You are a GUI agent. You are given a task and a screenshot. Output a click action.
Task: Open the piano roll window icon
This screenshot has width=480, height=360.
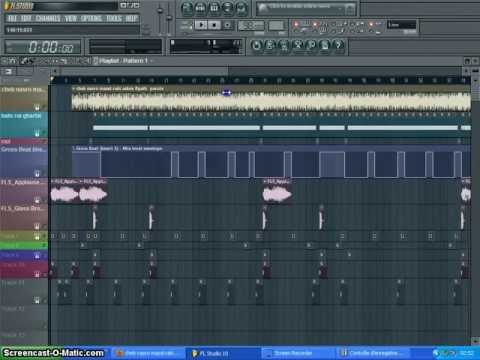(214, 8)
